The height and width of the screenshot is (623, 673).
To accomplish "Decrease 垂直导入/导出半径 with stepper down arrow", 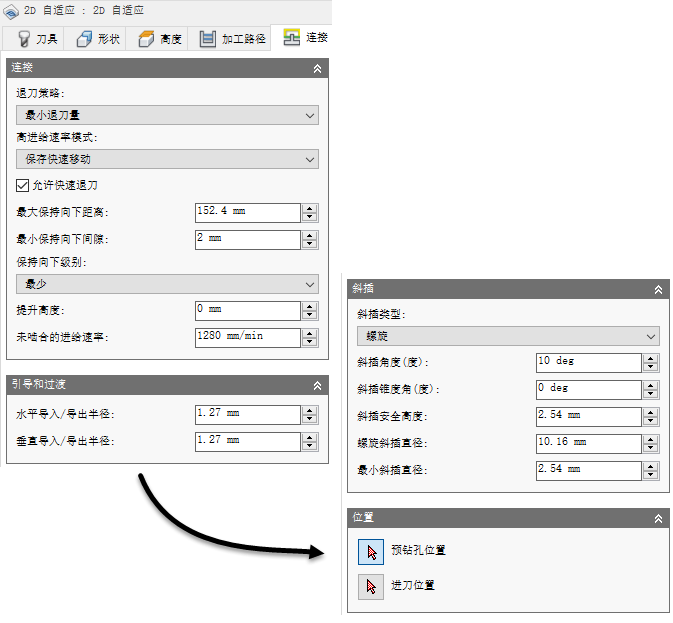I will pos(309,447).
